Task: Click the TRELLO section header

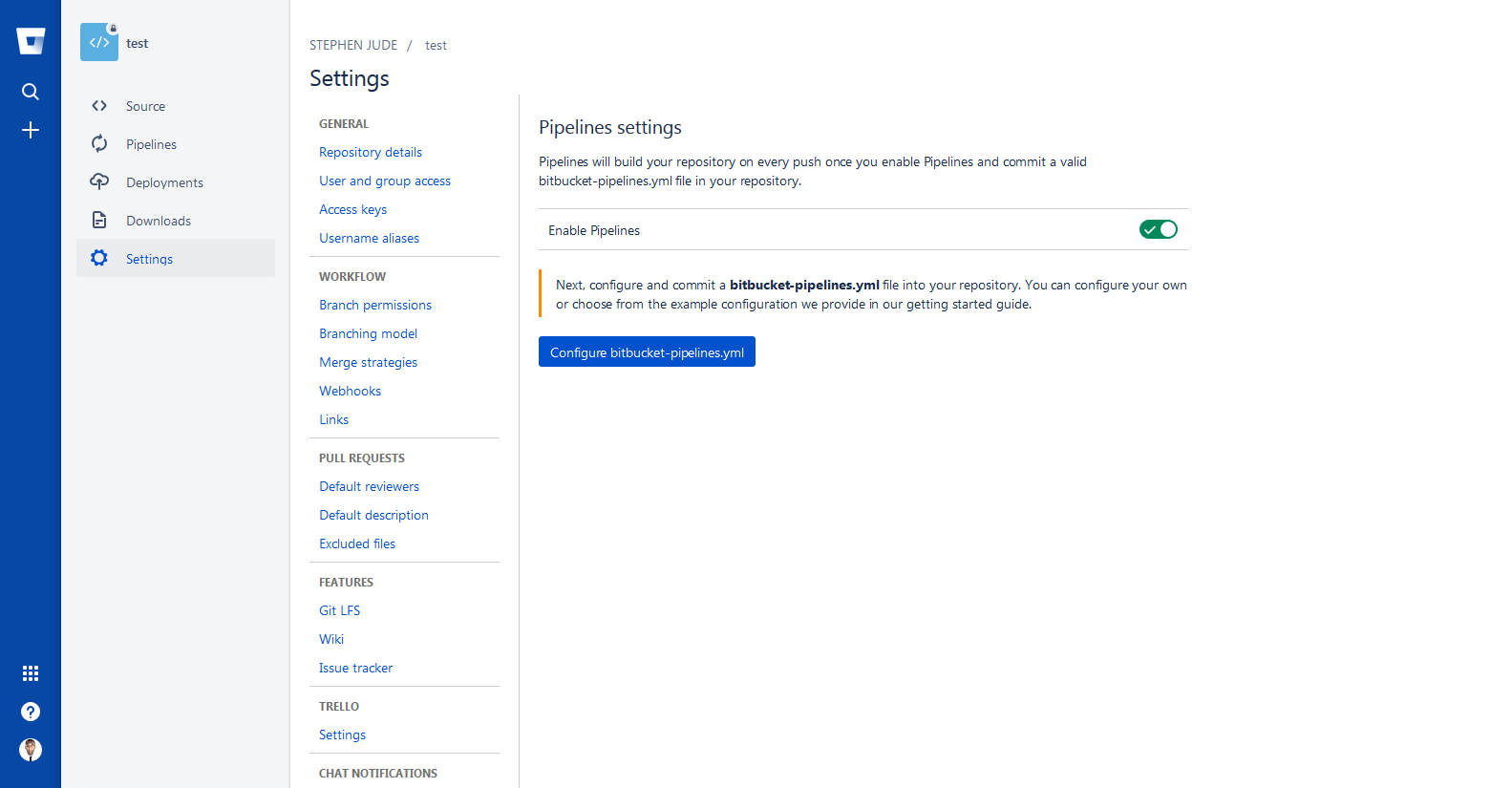Action: [x=339, y=706]
